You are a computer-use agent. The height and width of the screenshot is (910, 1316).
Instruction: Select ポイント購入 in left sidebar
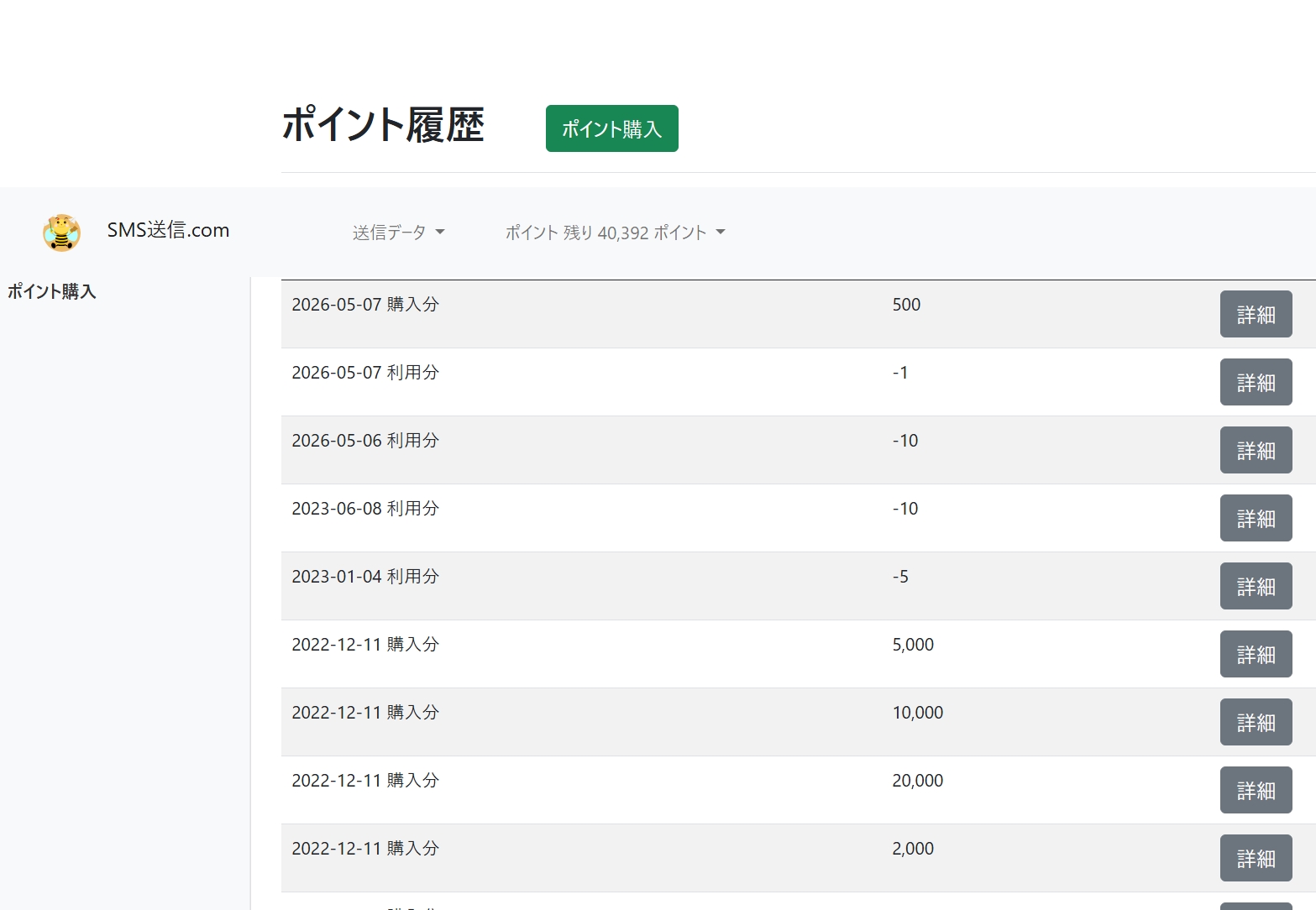click(x=52, y=291)
